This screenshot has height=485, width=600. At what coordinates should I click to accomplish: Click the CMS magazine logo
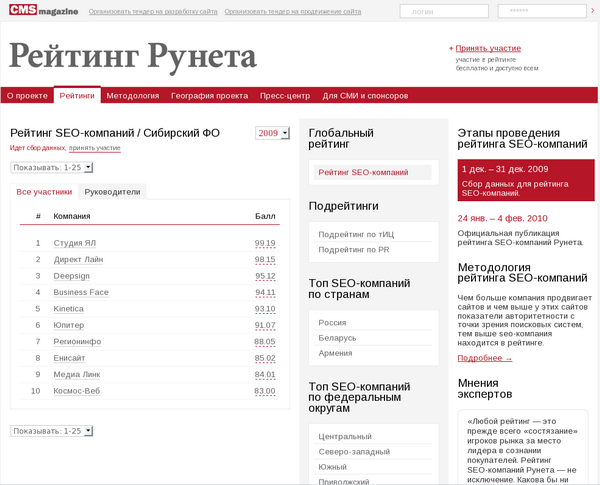43,11
